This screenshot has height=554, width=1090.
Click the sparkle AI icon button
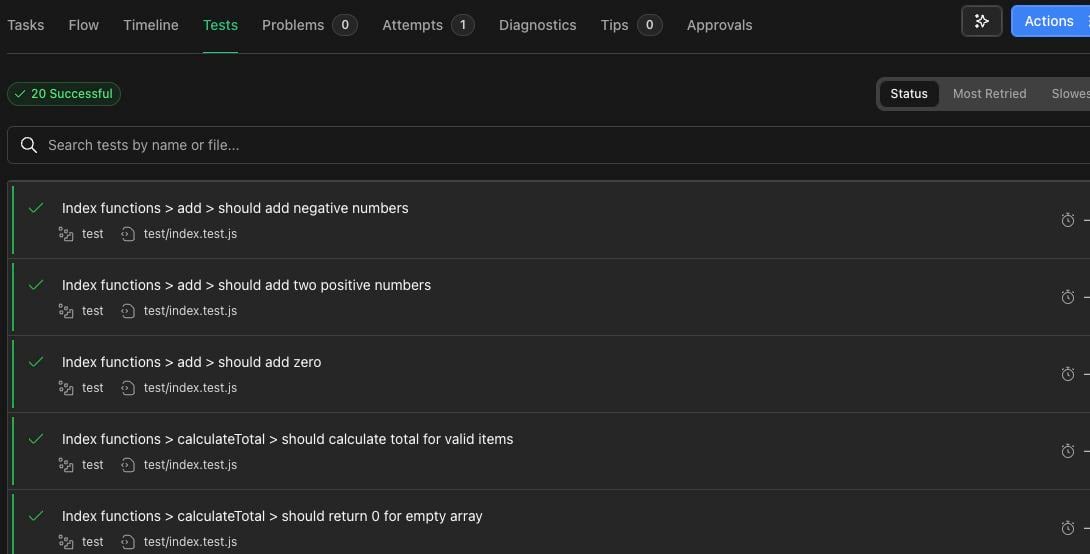[x=982, y=21]
